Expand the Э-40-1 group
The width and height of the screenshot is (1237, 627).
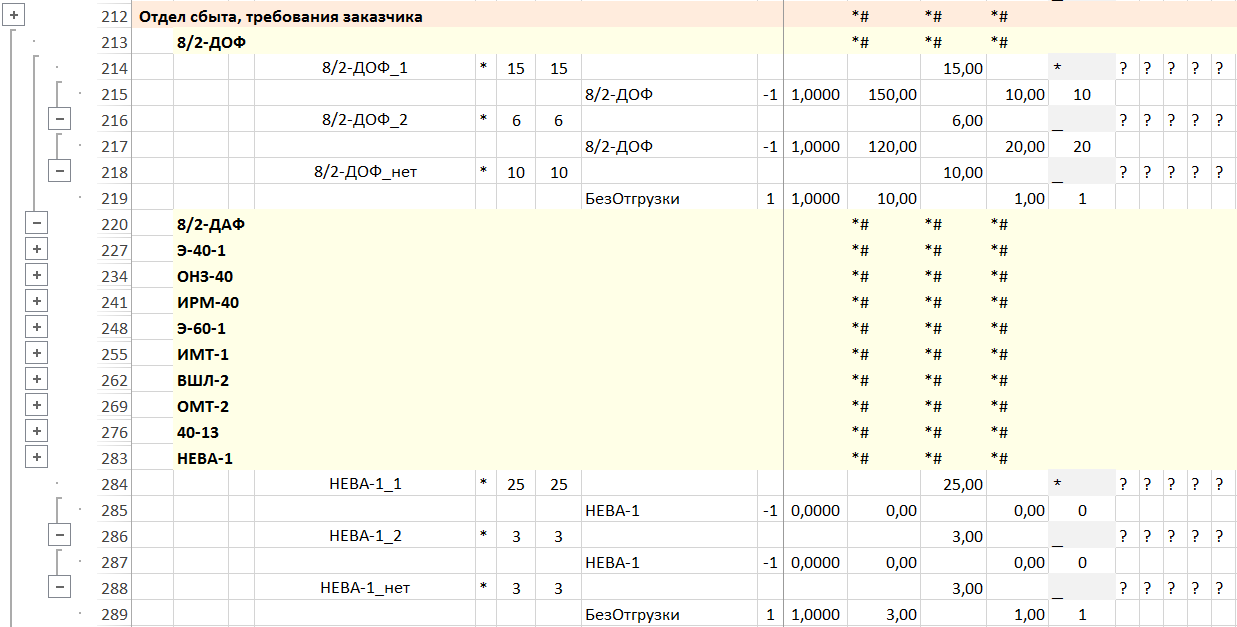point(36,249)
